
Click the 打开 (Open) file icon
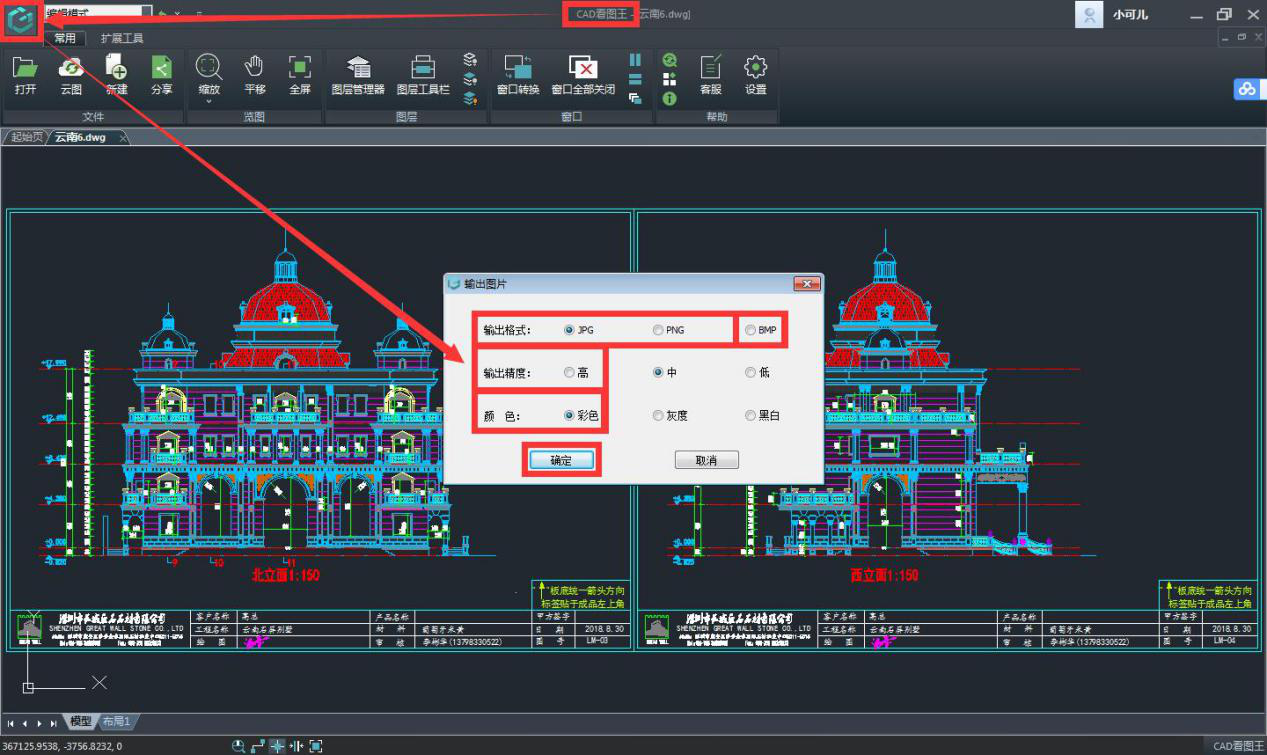click(x=25, y=69)
